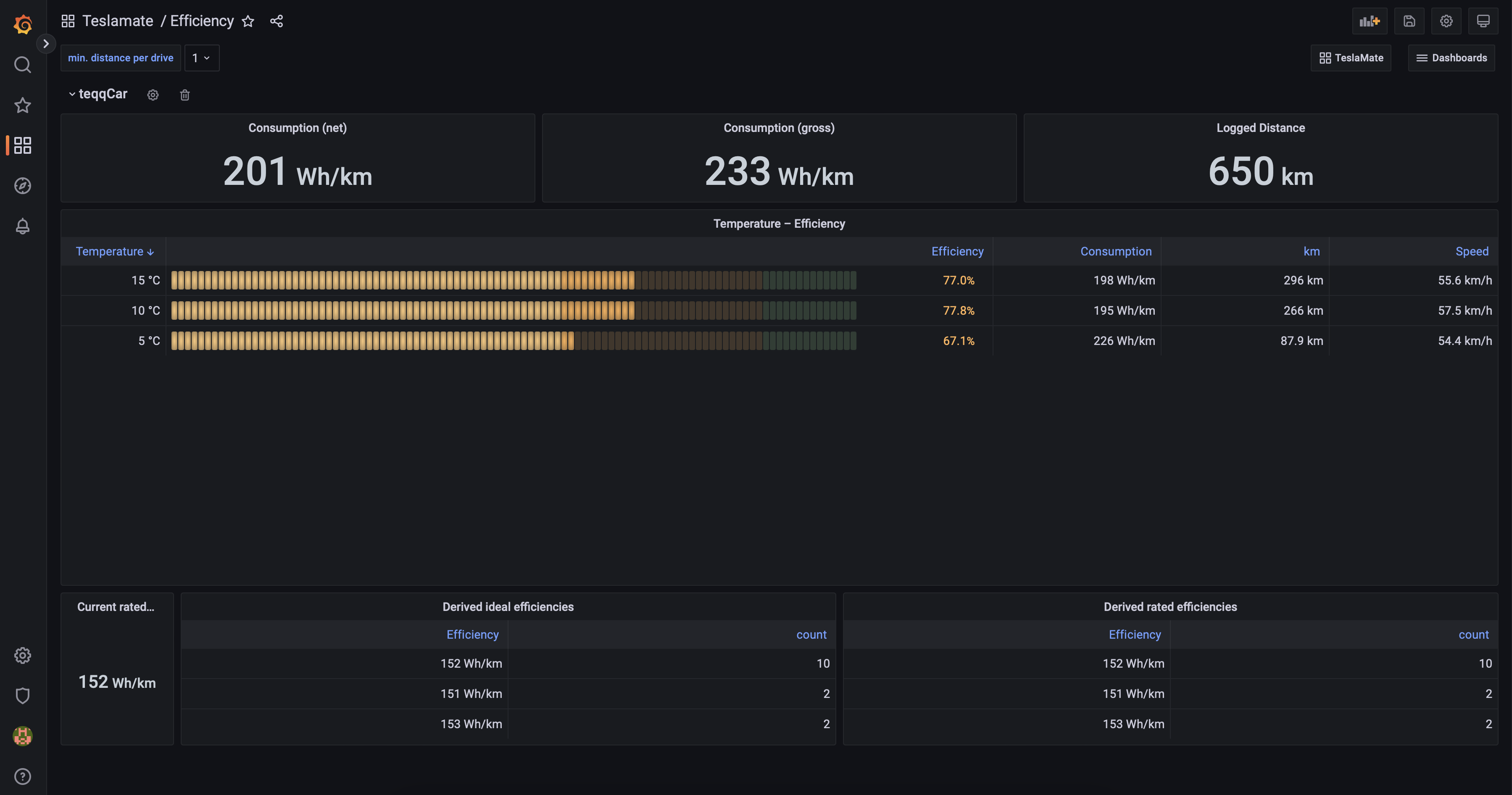
Task: Open the Alerting bell icon
Action: pos(22,226)
